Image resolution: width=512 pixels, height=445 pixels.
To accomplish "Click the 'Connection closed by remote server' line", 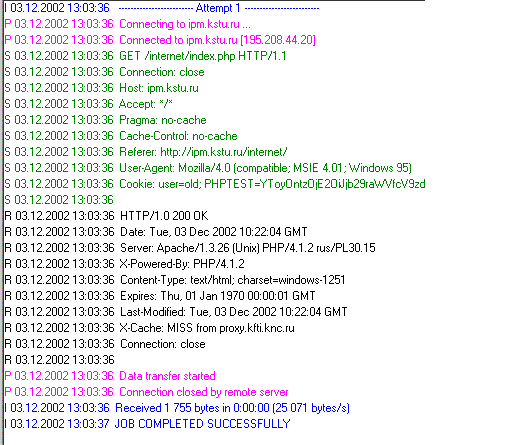I will pyautogui.click(x=146, y=392).
